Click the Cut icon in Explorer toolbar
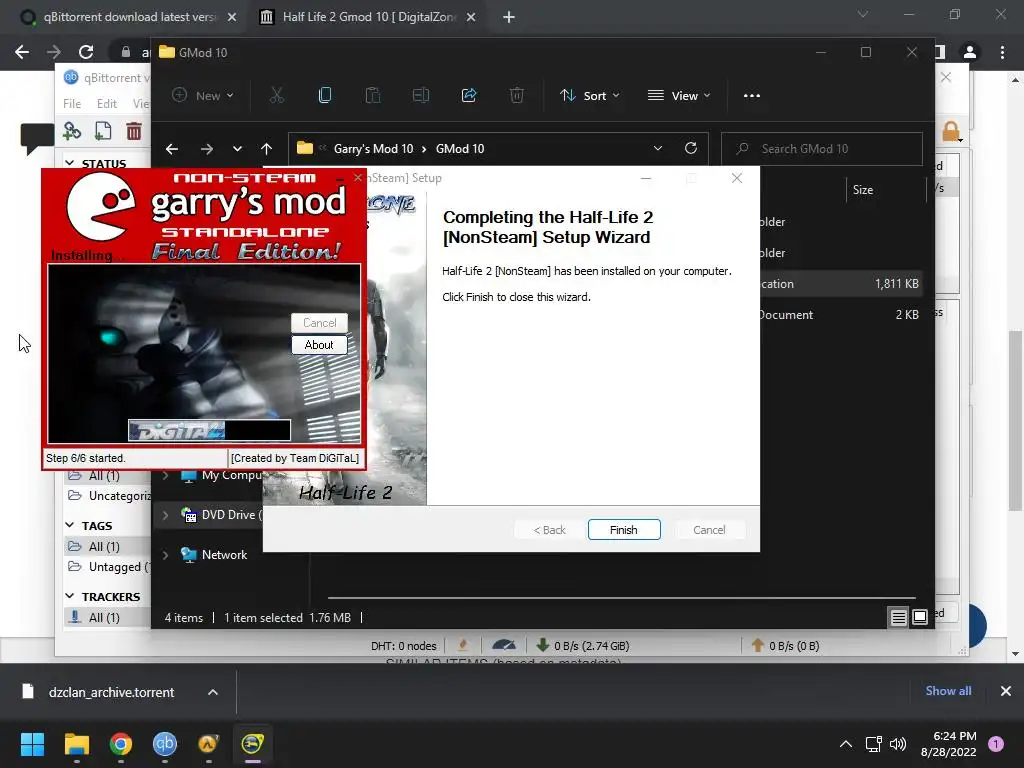 277,95
